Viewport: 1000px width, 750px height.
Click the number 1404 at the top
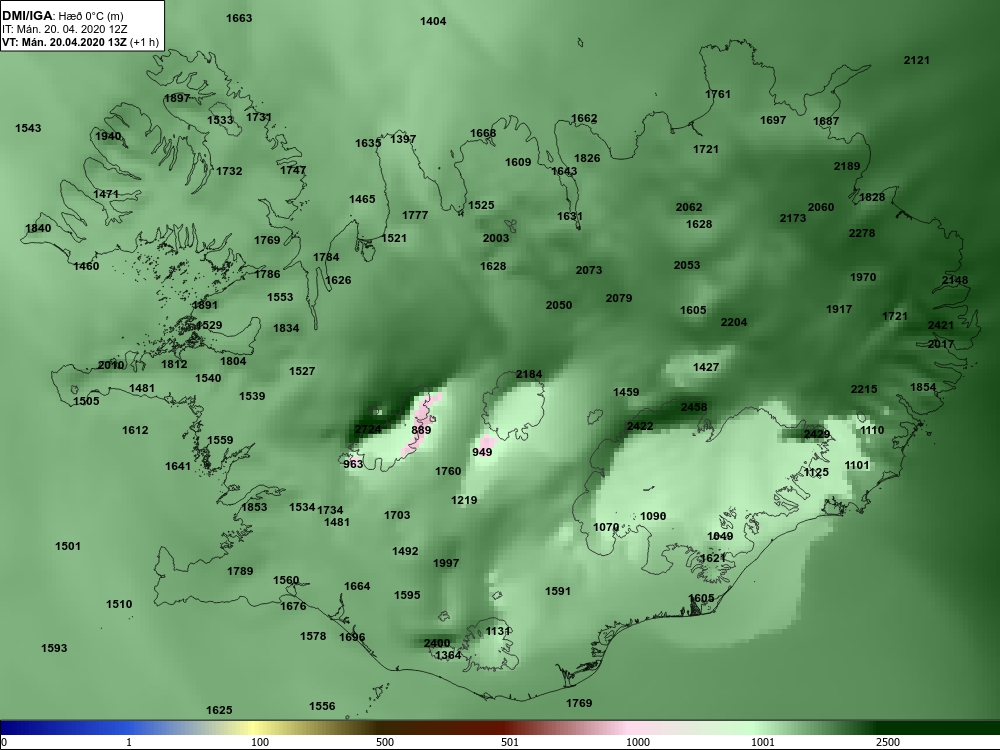coord(433,21)
